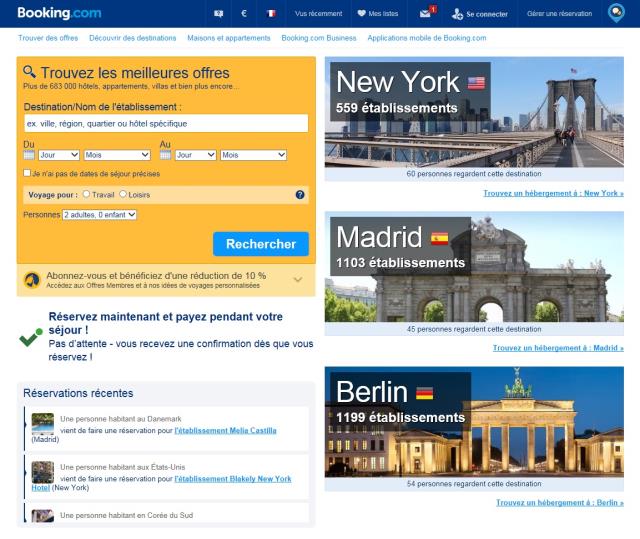
Task: Open l'établissement Melia Castilla link
Action: (225, 430)
